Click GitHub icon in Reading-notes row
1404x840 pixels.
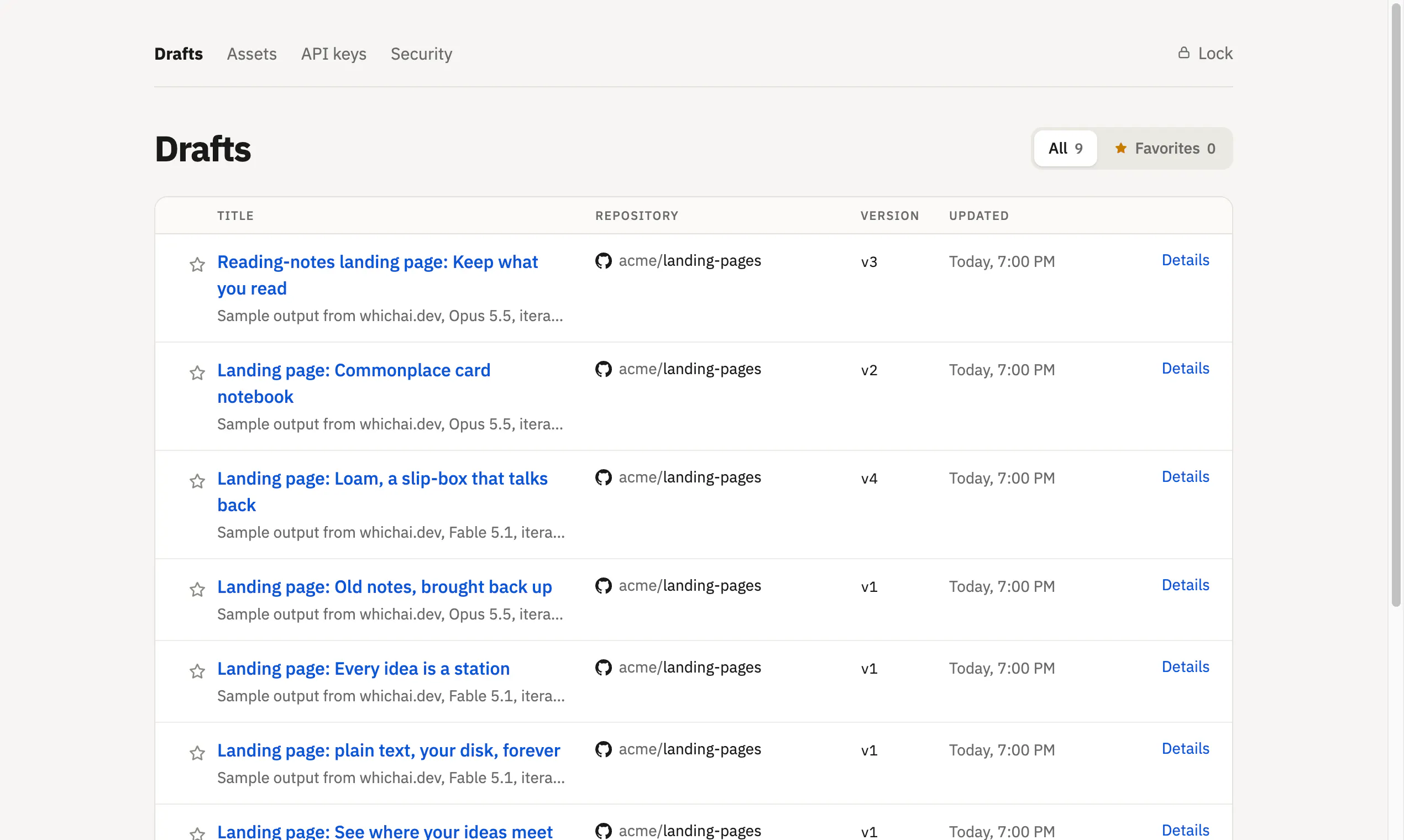(x=604, y=260)
